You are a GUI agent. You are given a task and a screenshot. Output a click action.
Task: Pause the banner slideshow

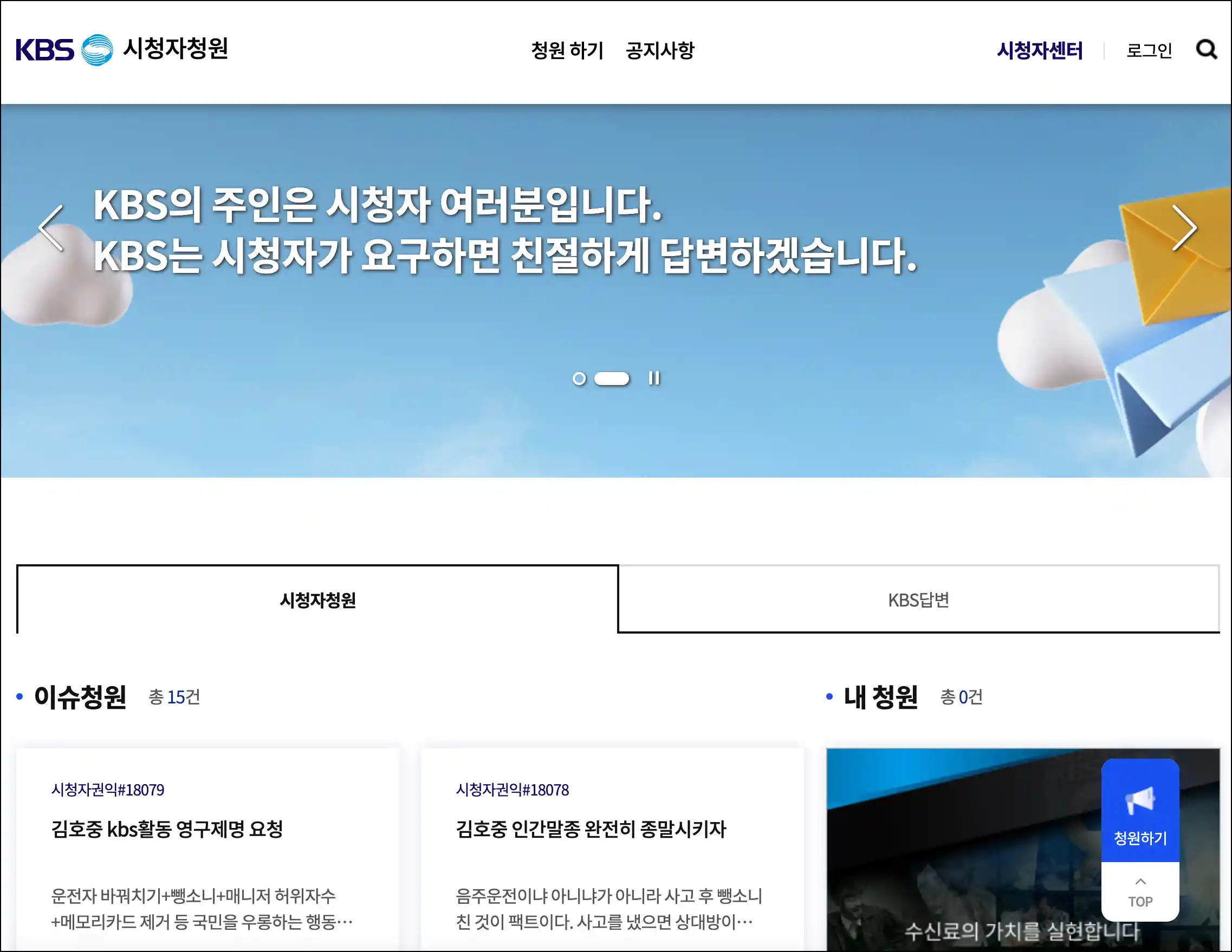click(654, 378)
